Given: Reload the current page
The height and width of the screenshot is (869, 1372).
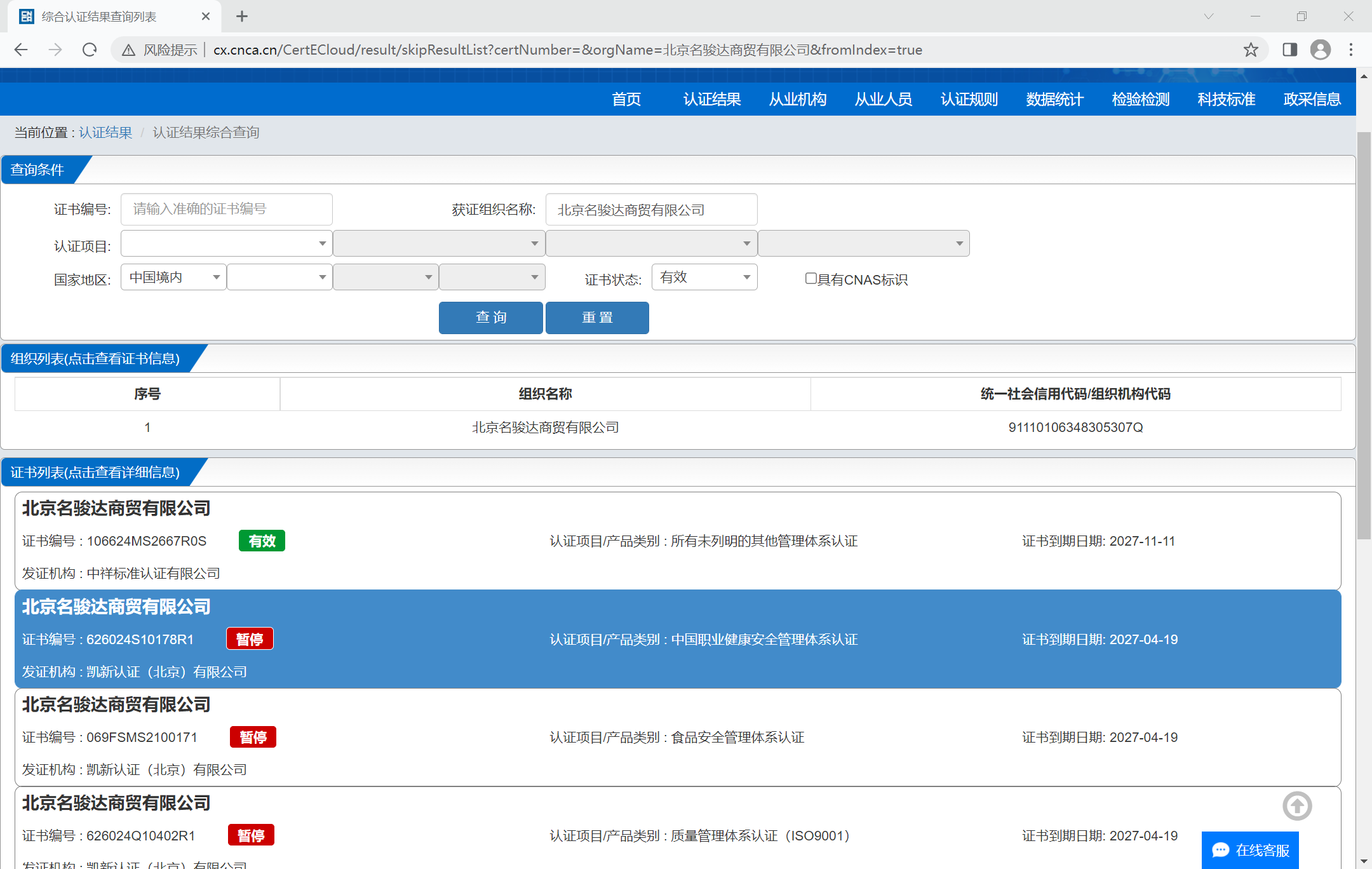Looking at the screenshot, I should pyautogui.click(x=90, y=50).
